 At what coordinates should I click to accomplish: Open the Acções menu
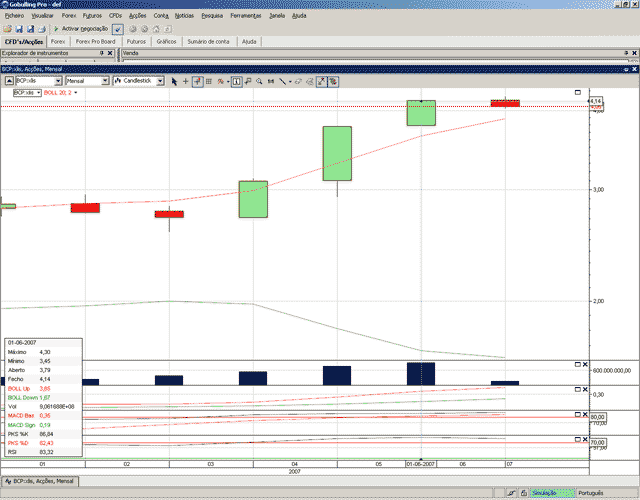tap(138, 16)
